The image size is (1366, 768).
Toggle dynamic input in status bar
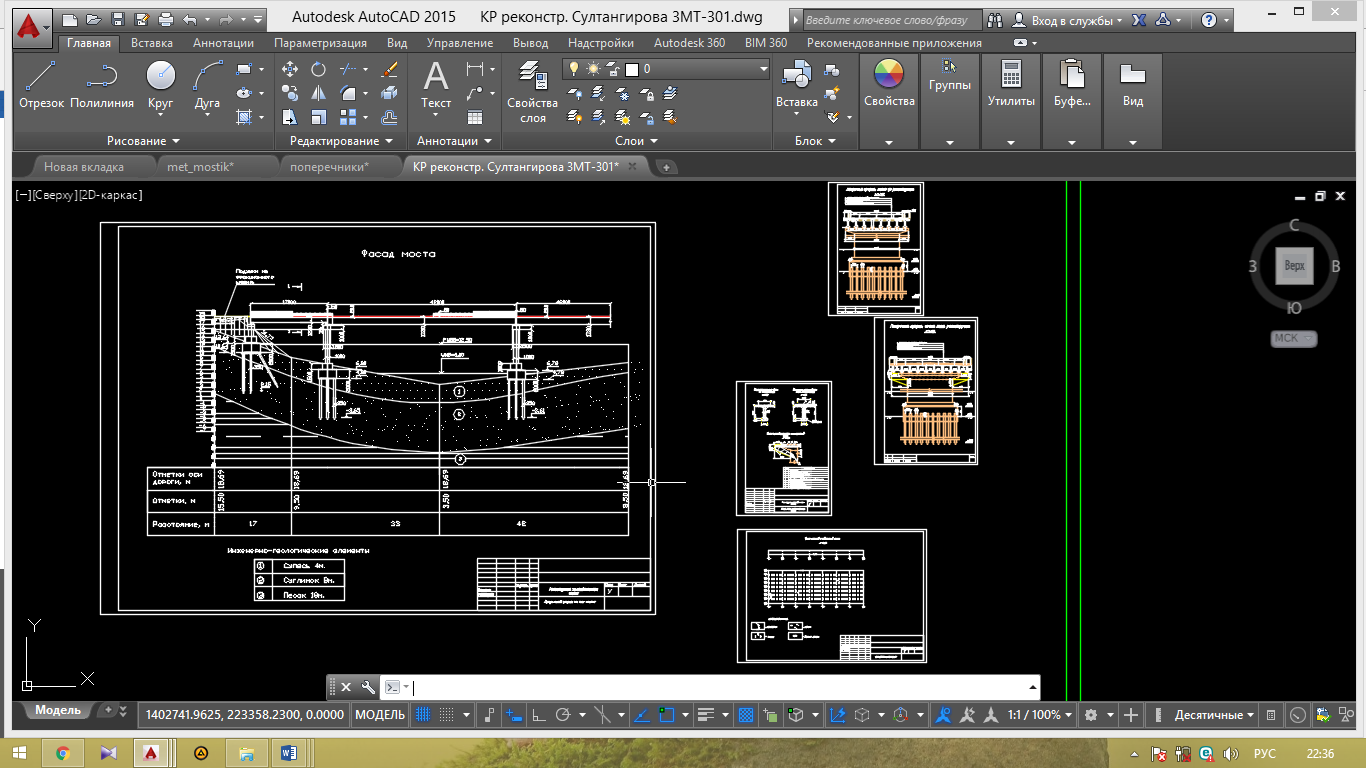(x=514, y=715)
